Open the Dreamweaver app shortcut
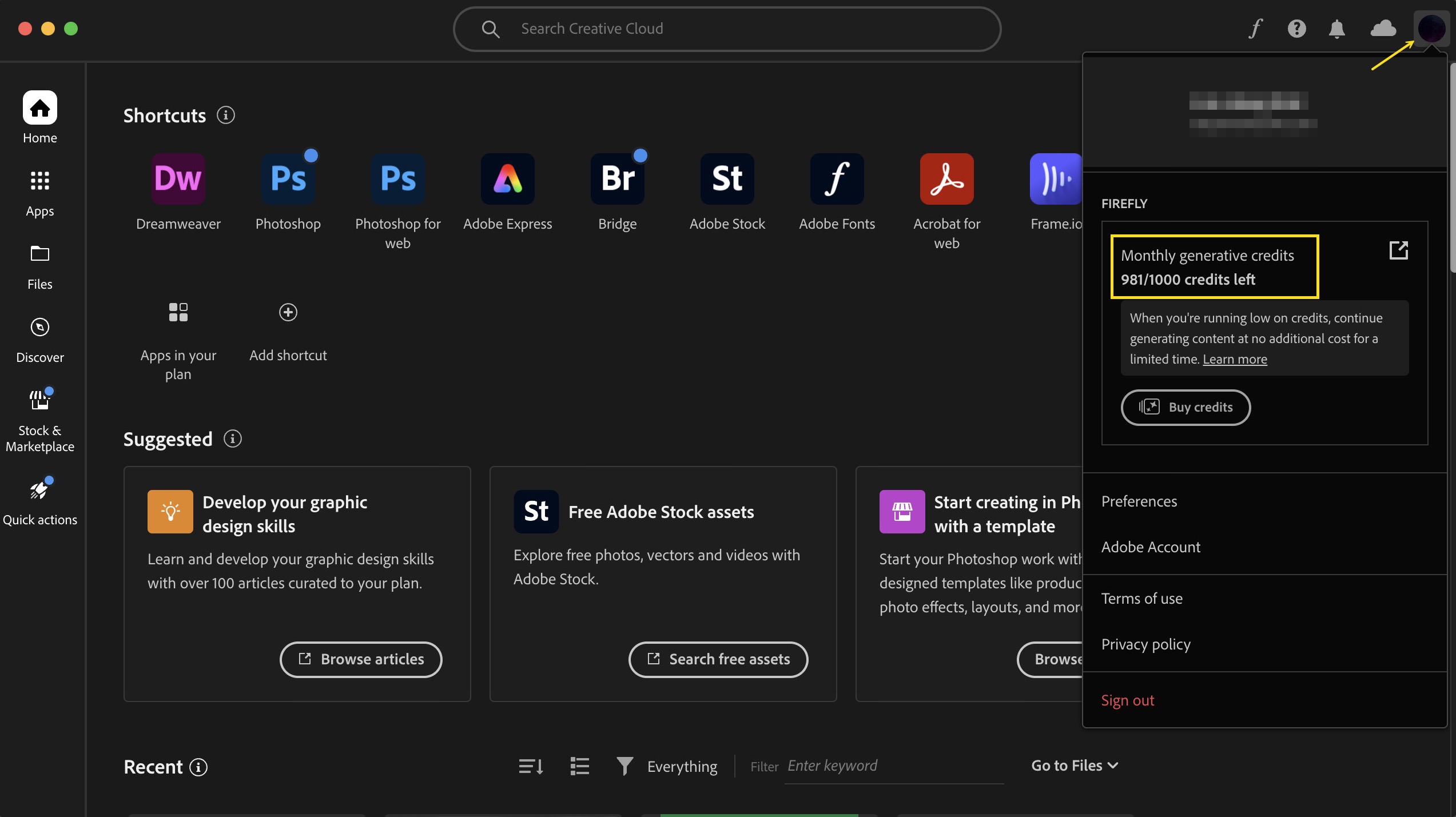The height and width of the screenshot is (817, 1456). (x=178, y=179)
